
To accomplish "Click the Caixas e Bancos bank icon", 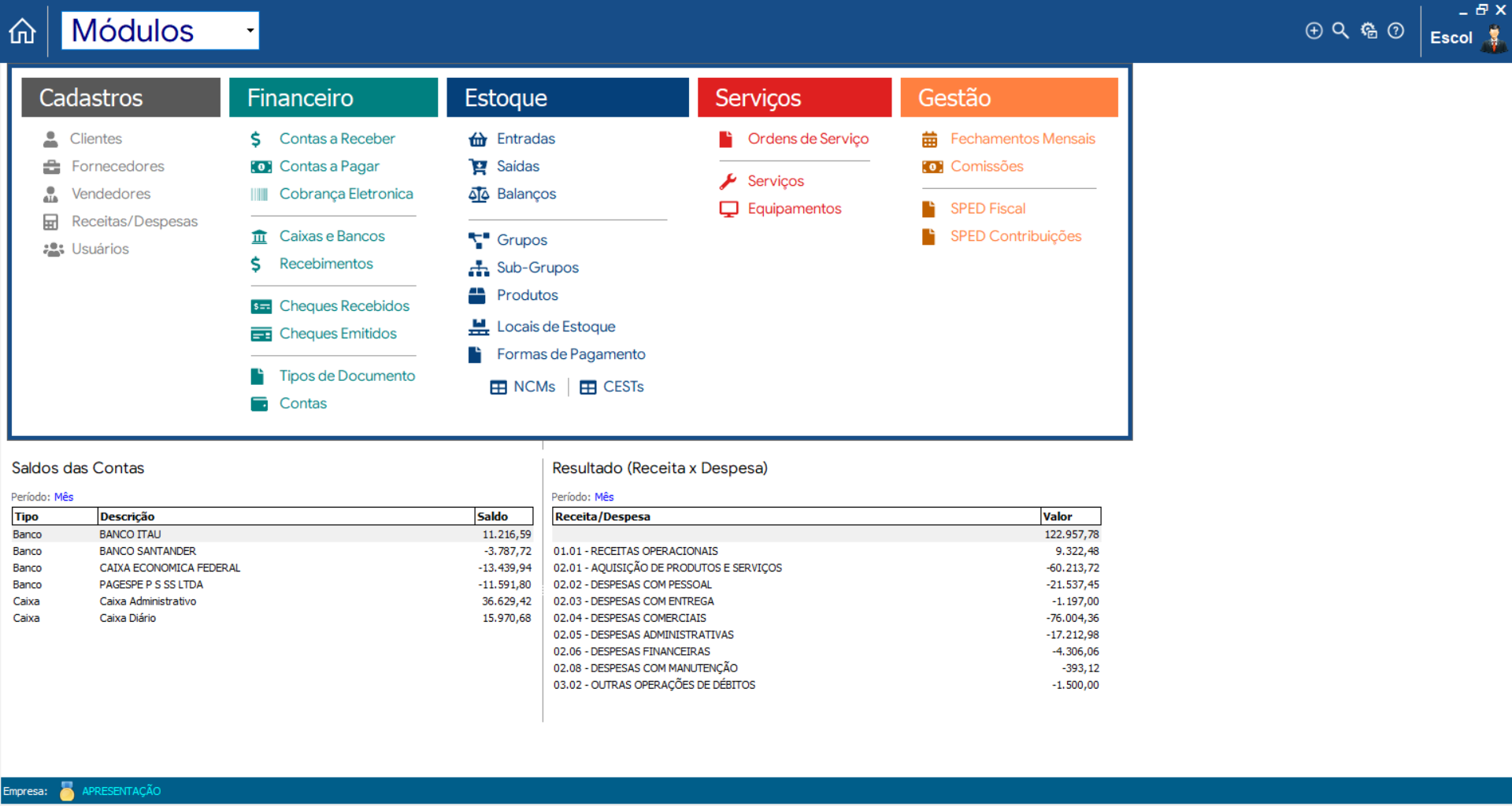I will [x=259, y=236].
